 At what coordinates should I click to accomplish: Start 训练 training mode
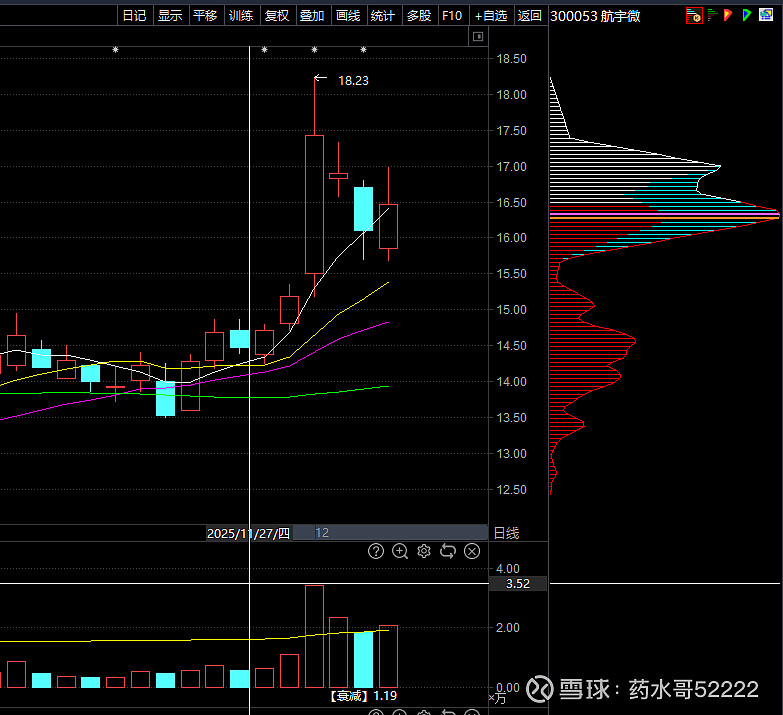[x=241, y=15]
